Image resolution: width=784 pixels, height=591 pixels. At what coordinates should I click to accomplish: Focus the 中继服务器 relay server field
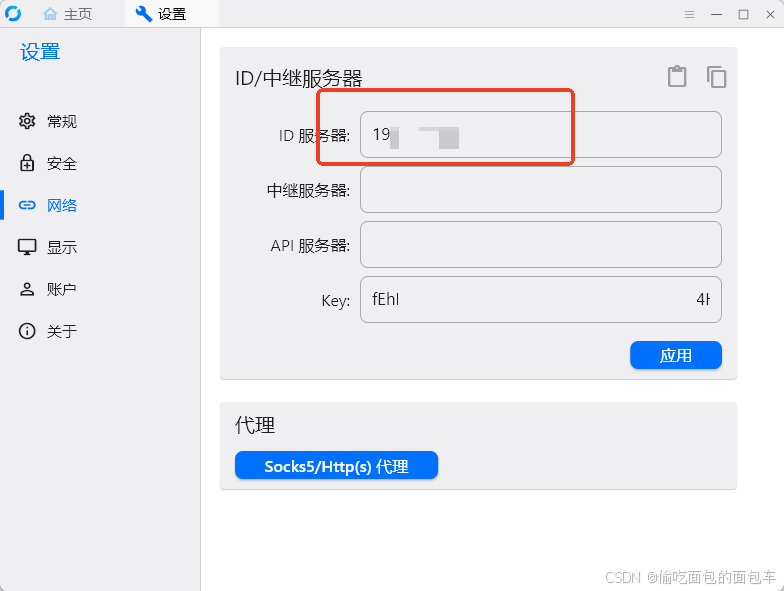tap(540, 190)
